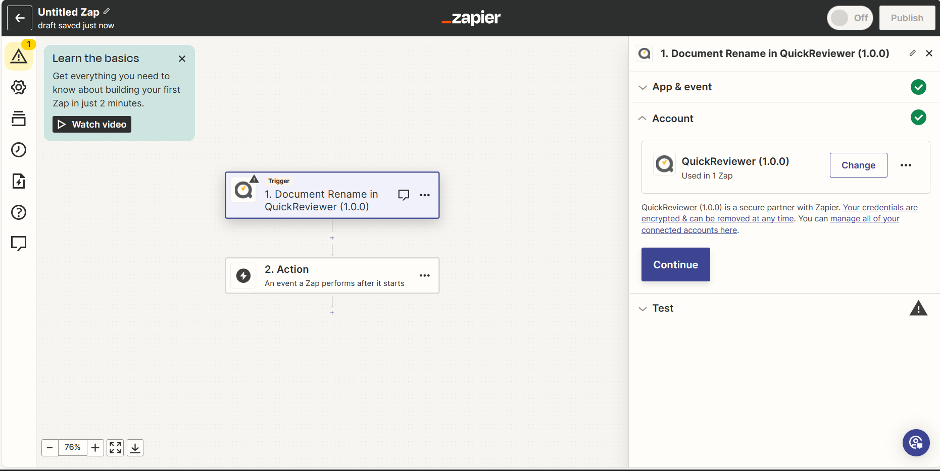The height and width of the screenshot is (472, 941).
Task: Open the comments icon in sidebar
Action: point(18,243)
